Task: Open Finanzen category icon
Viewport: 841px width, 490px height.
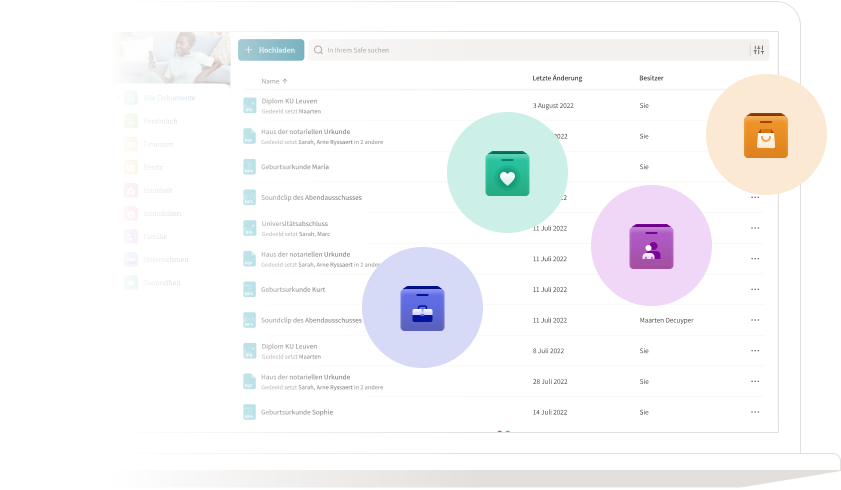Action: pos(131,144)
